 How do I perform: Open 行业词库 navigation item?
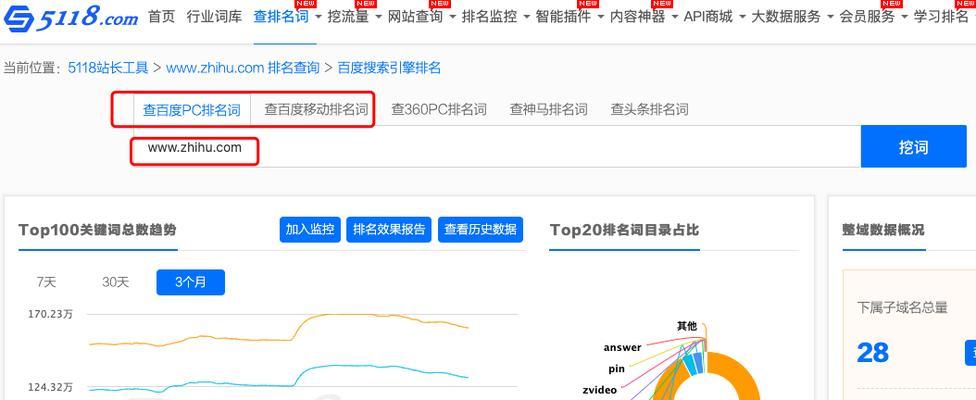click(214, 17)
